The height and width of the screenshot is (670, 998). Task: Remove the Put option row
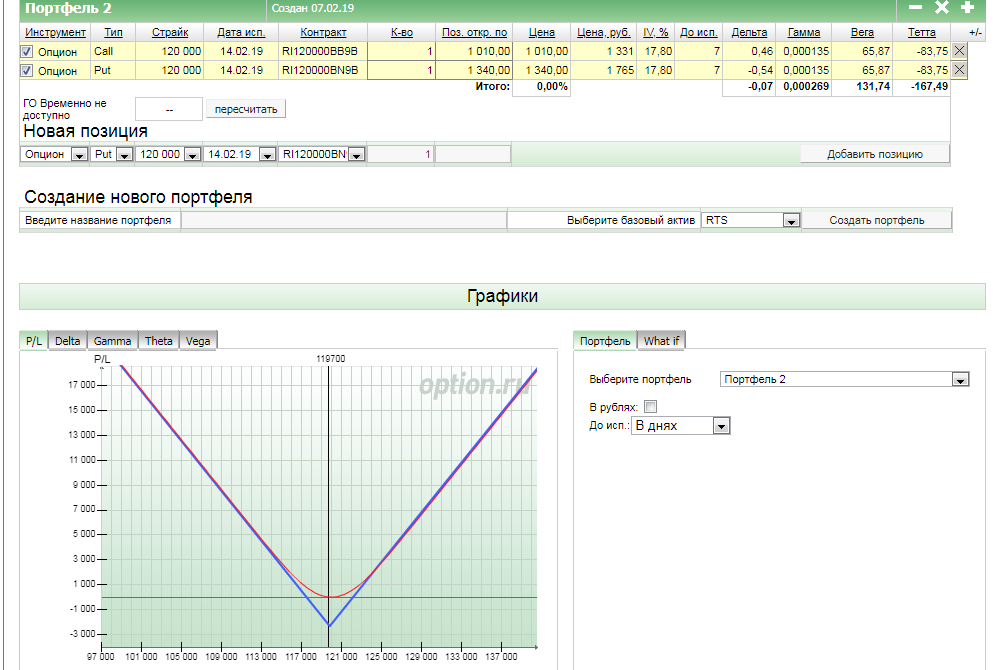coord(960,70)
